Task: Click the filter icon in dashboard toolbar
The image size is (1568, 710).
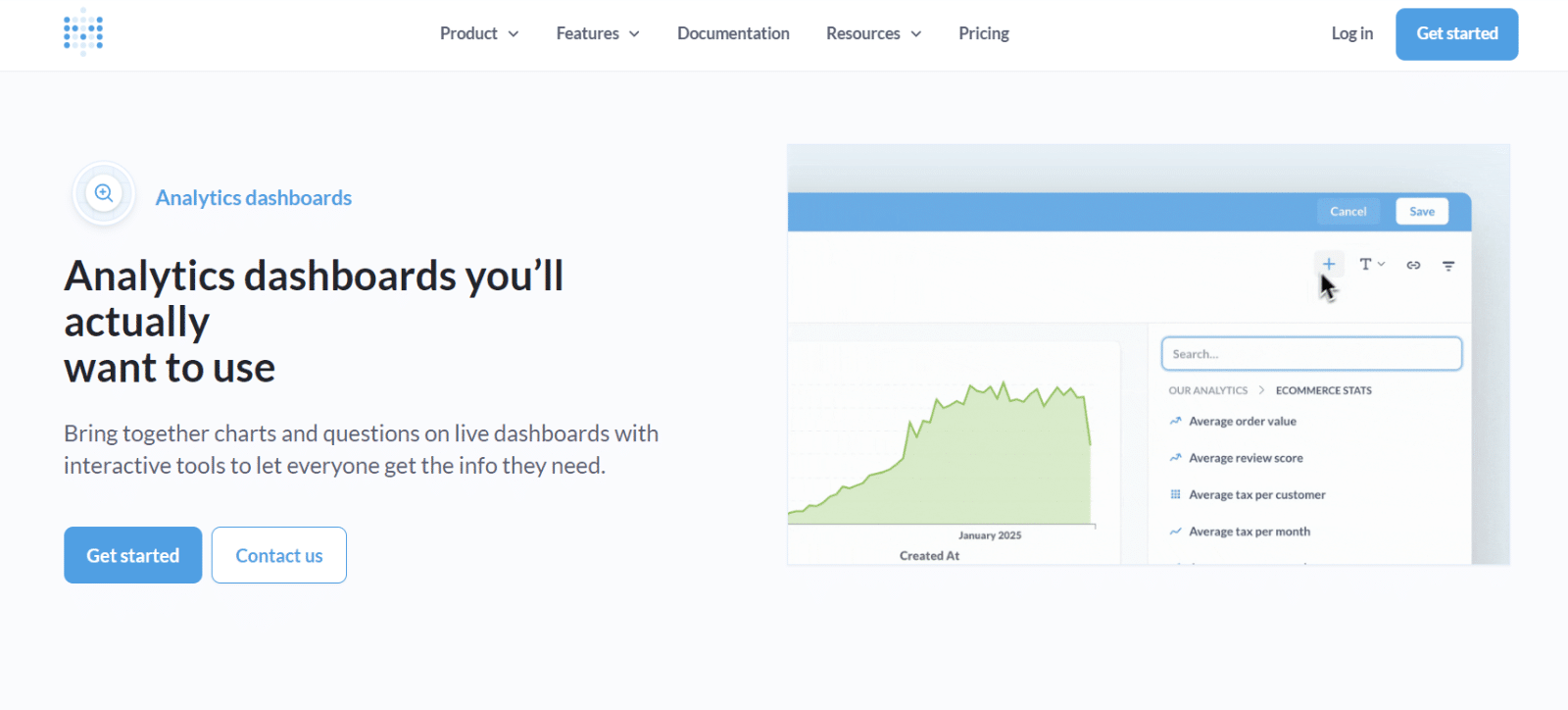Action: 1448,265
